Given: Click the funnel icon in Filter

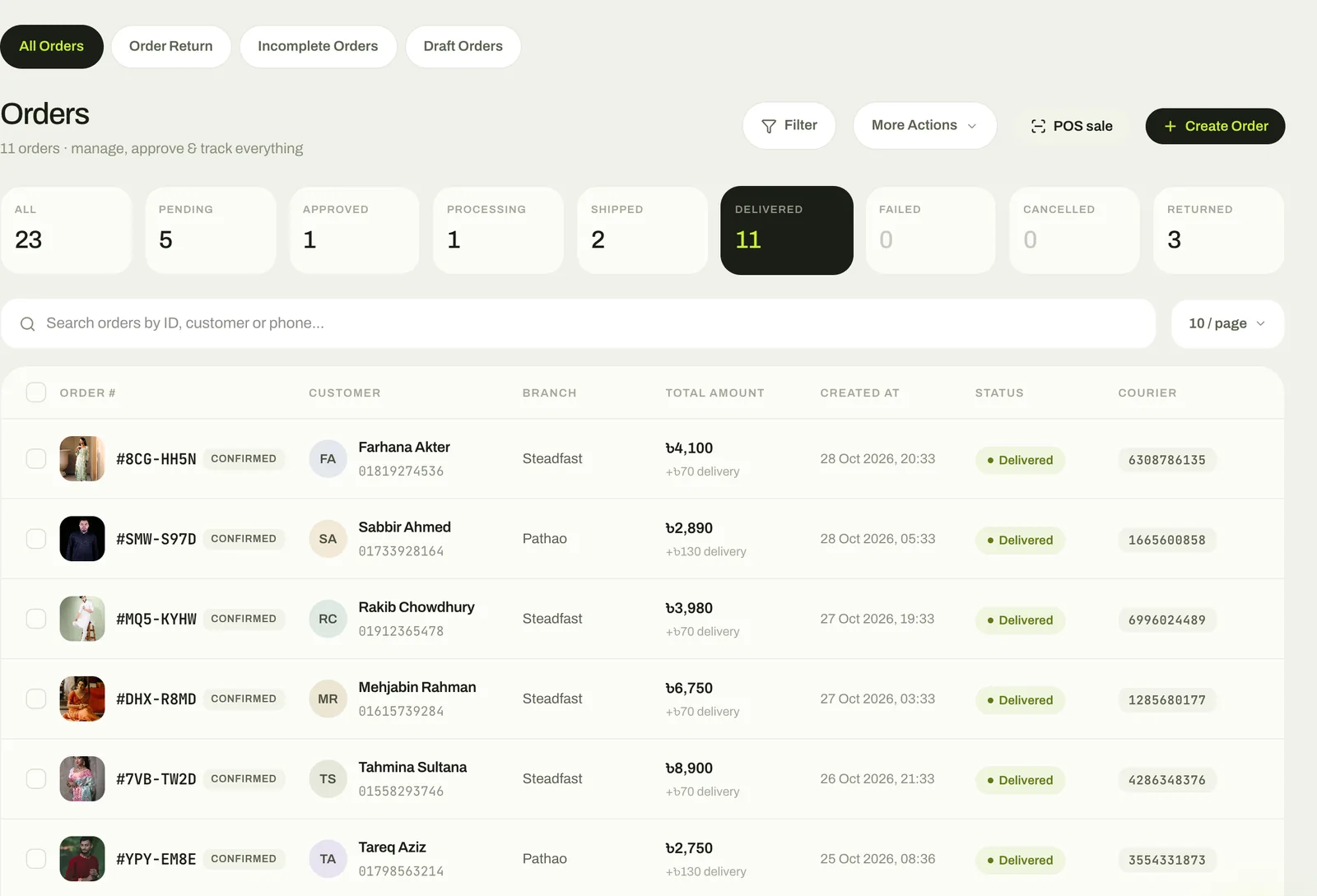Looking at the screenshot, I should pos(769,126).
